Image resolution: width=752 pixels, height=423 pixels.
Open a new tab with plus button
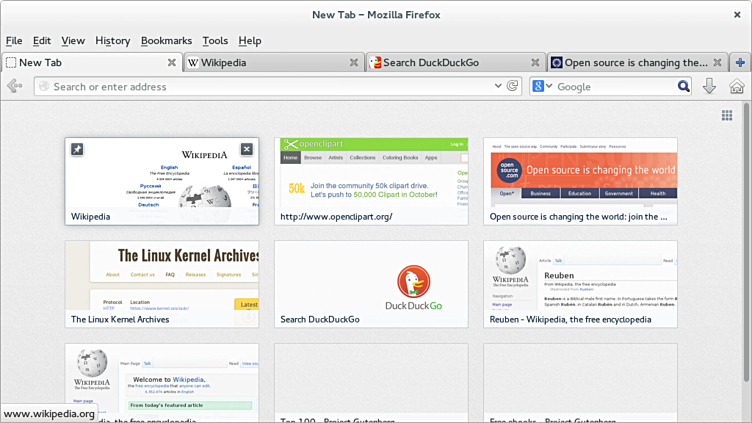point(739,62)
